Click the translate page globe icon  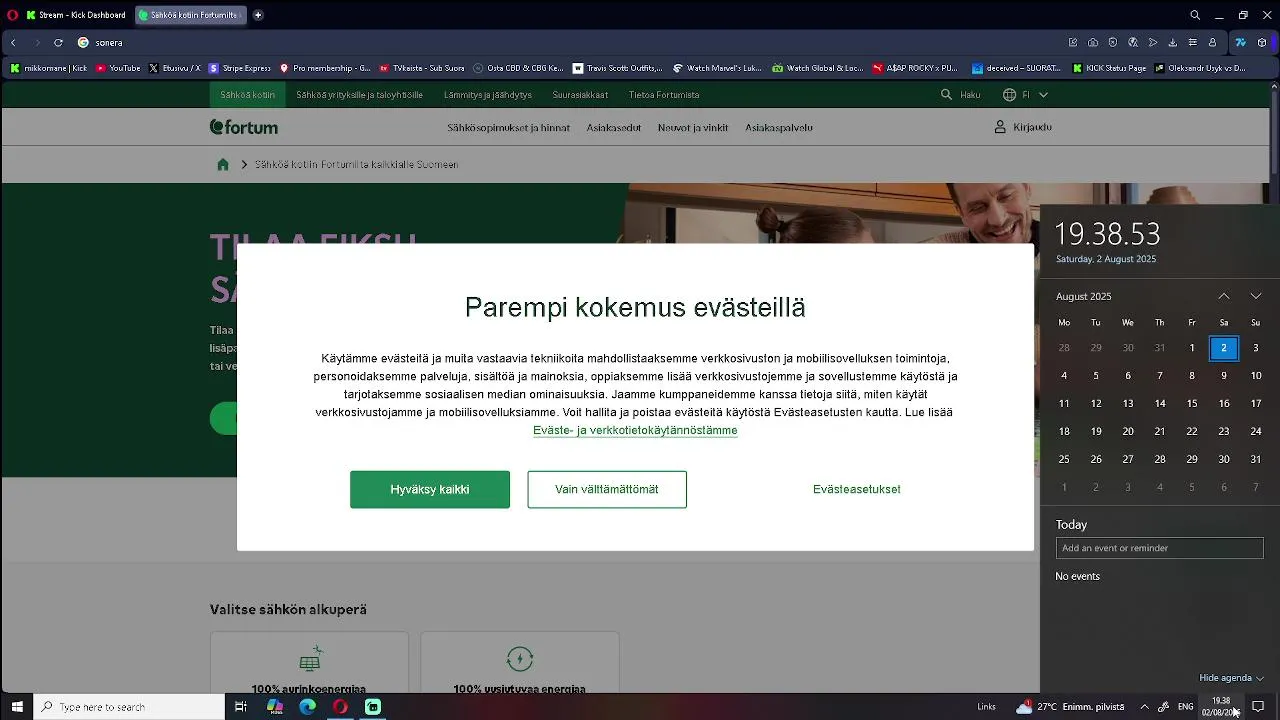pos(1133,43)
